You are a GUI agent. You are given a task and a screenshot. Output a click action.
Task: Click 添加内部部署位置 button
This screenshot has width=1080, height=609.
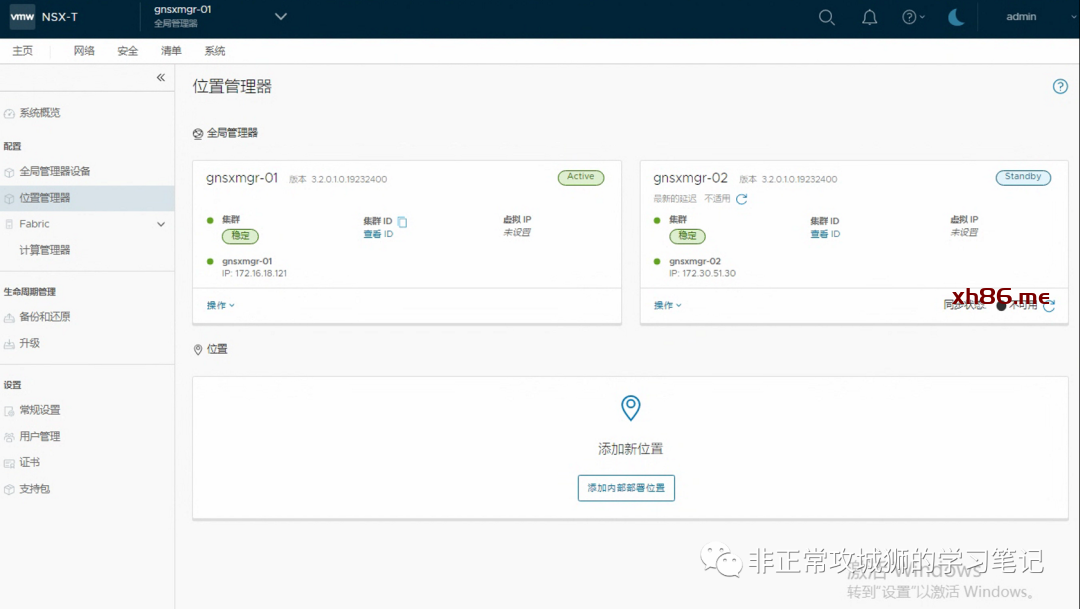tap(626, 488)
